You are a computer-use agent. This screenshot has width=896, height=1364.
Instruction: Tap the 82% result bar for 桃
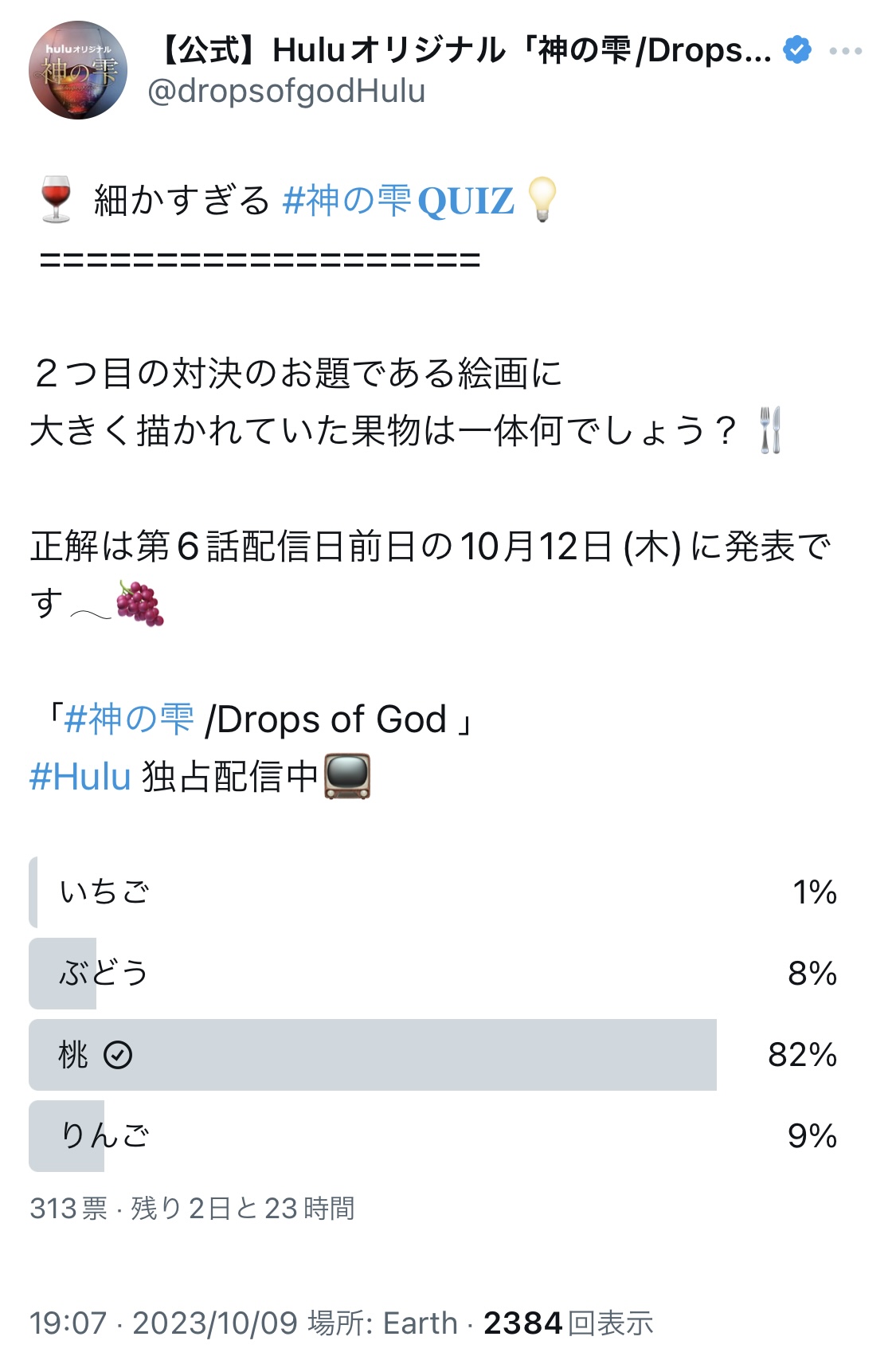click(373, 1055)
